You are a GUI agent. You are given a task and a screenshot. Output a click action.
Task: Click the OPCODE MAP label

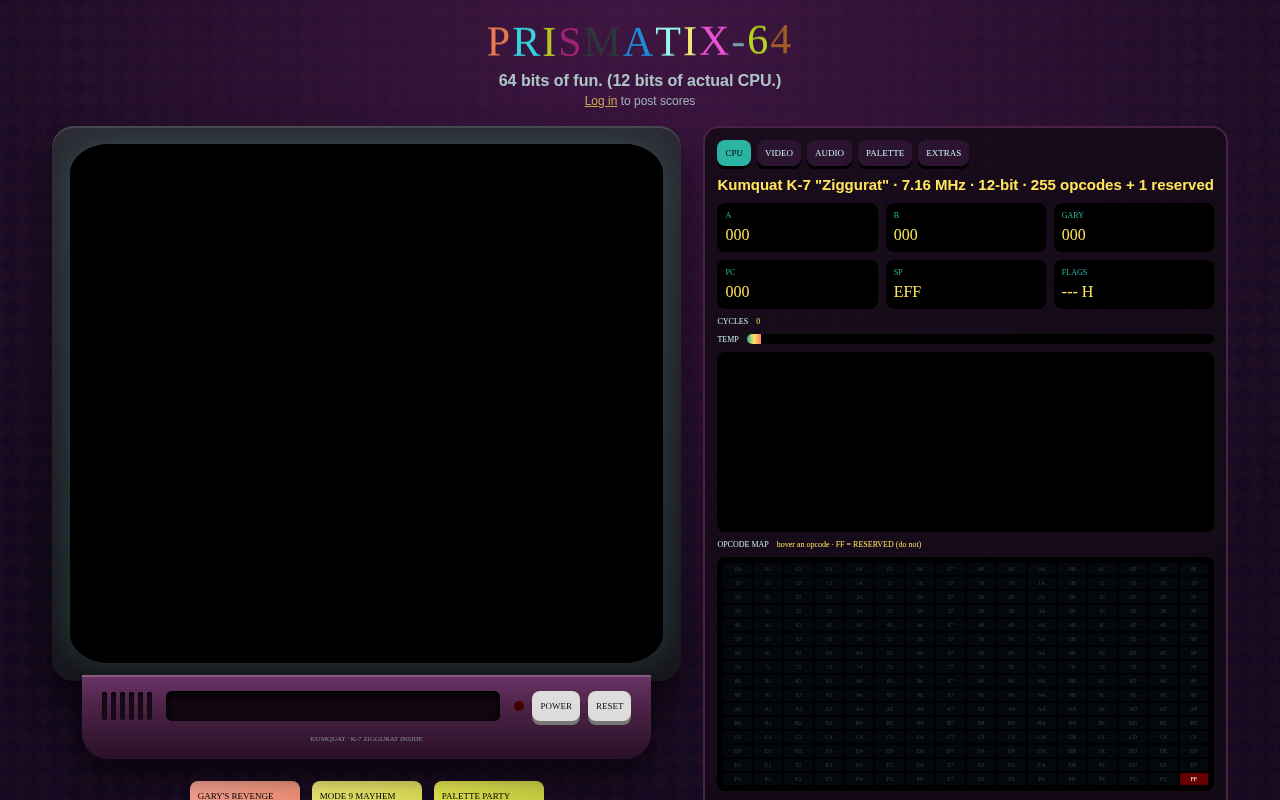tap(743, 544)
